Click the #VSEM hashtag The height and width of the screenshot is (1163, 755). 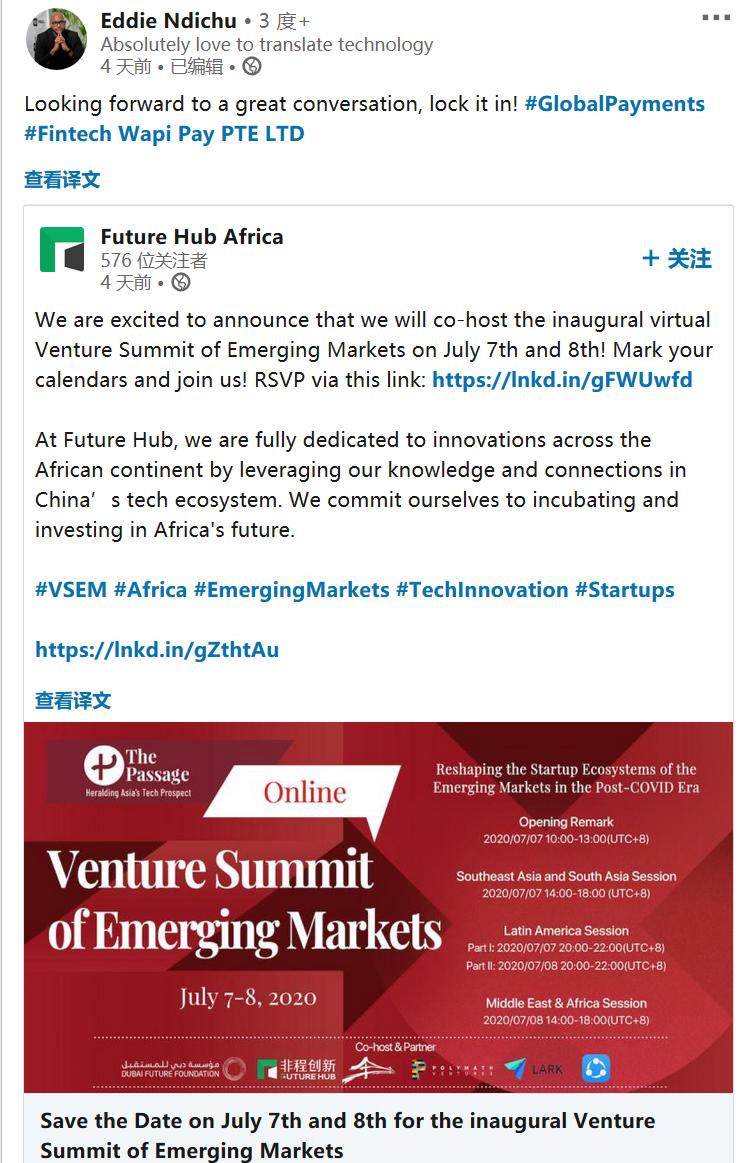pos(70,590)
